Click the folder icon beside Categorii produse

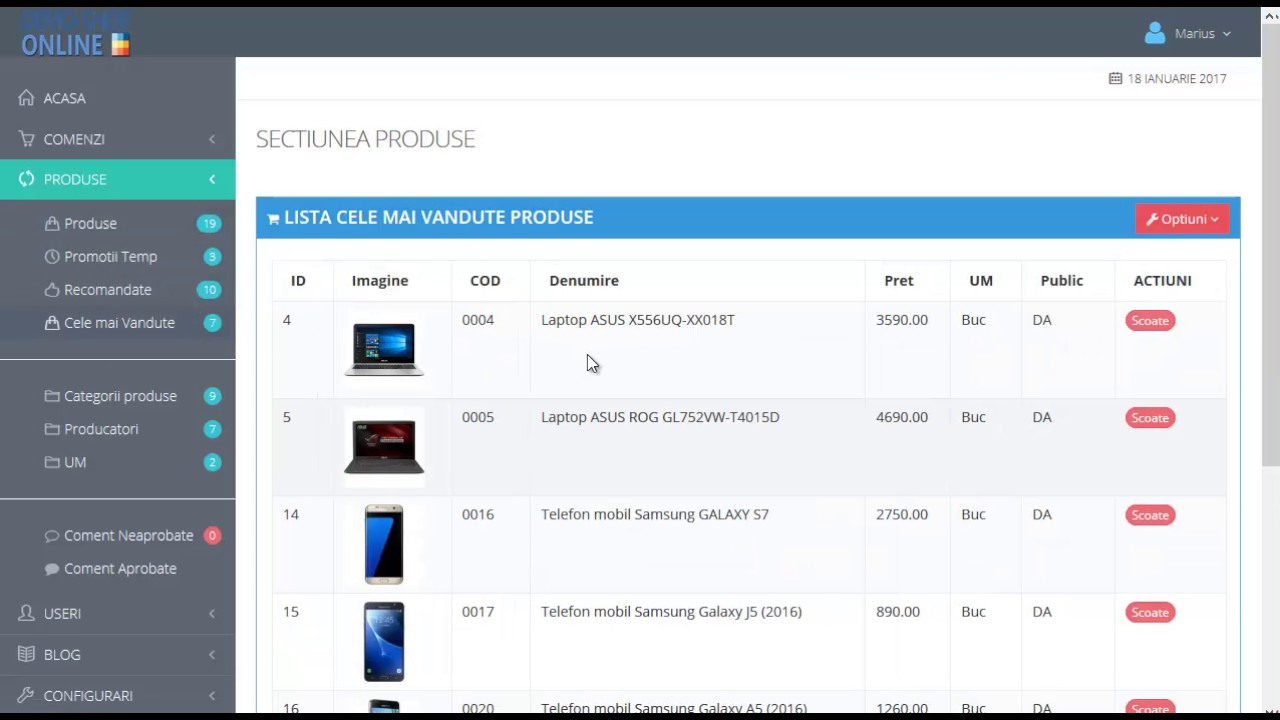point(52,396)
